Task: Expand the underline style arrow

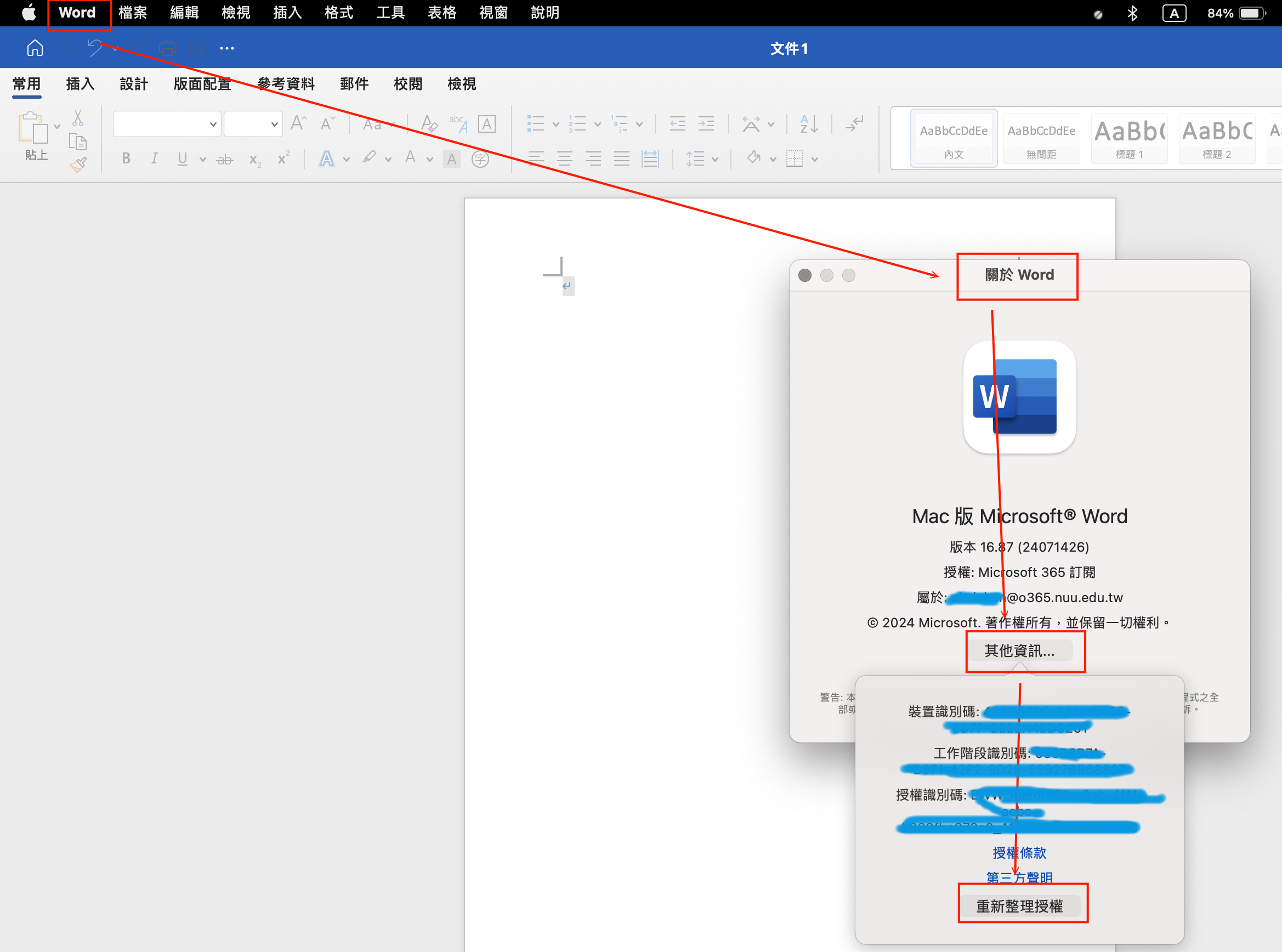Action: [202, 160]
